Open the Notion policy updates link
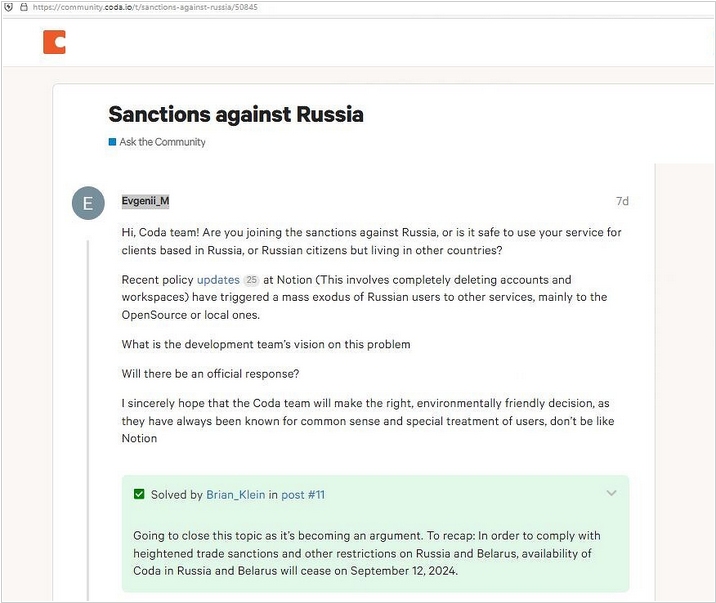Screen dimensions: 716x603 click(x=218, y=279)
